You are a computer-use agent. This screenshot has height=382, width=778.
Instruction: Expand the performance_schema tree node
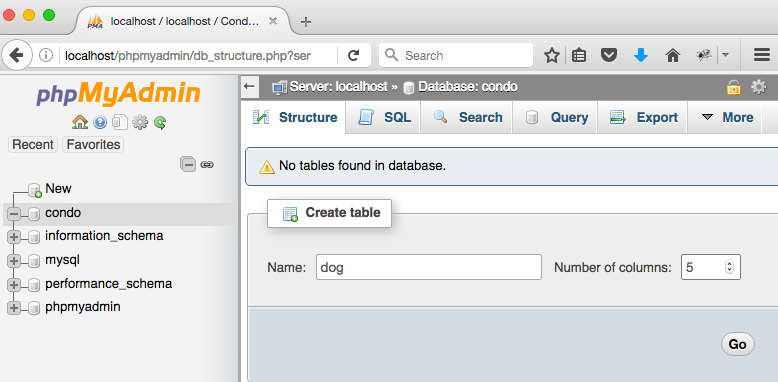click(14, 285)
